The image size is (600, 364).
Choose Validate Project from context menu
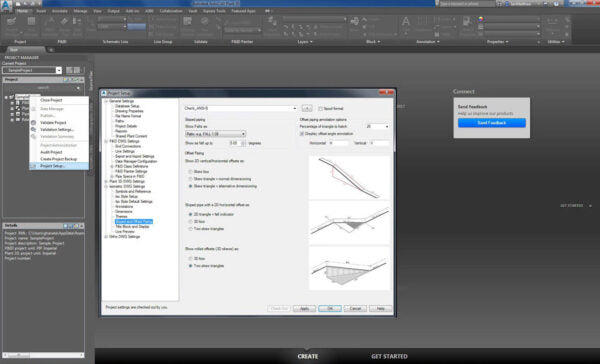coord(53,122)
